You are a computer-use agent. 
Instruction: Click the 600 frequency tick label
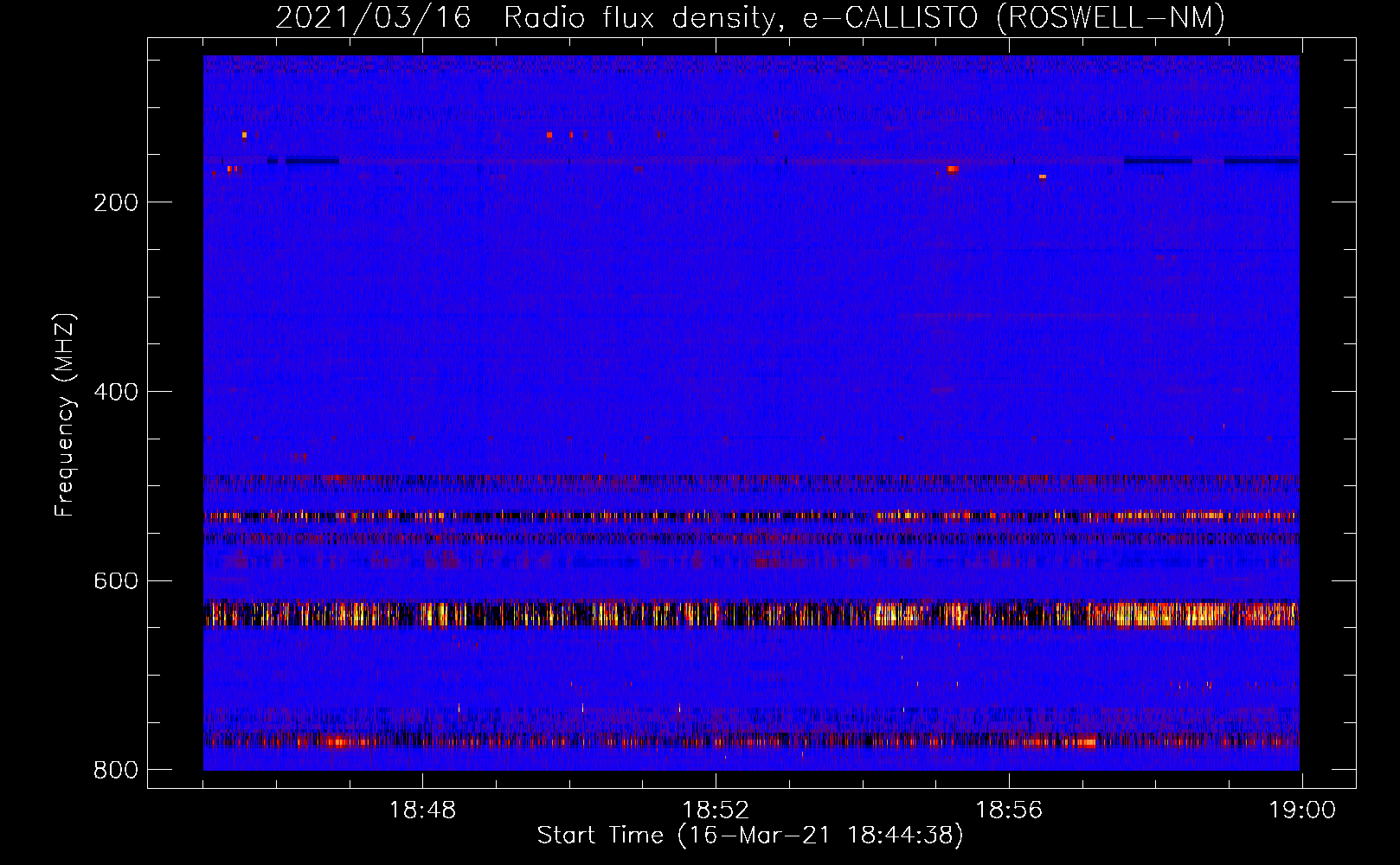116,580
